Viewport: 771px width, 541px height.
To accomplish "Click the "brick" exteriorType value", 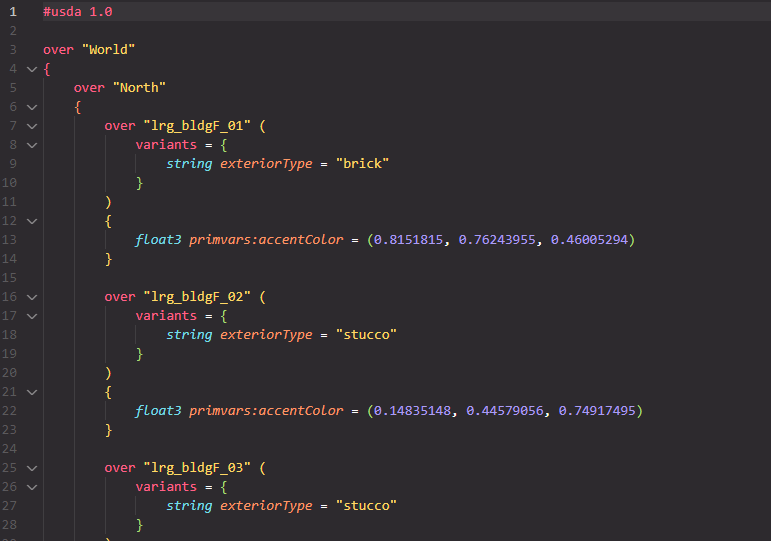I will 362,164.
